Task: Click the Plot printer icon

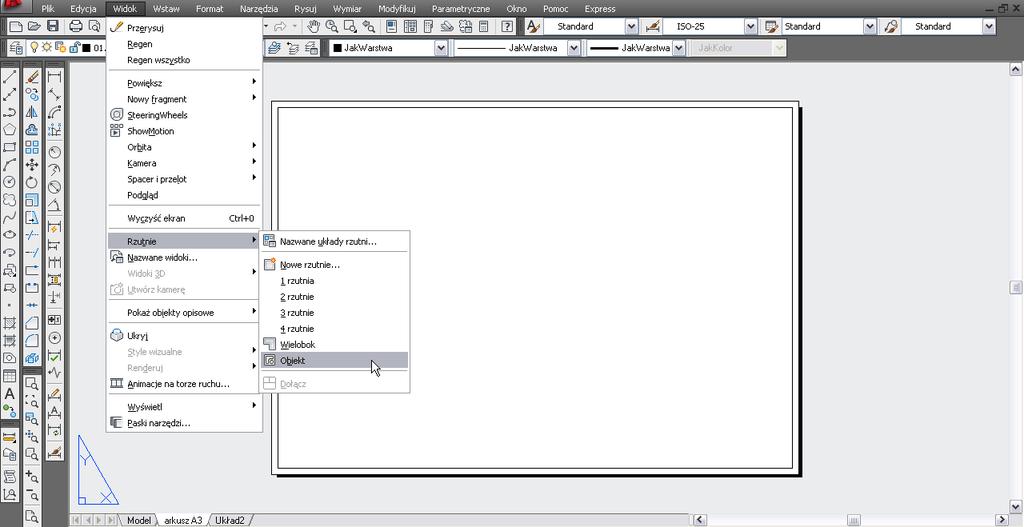Action: [76, 26]
